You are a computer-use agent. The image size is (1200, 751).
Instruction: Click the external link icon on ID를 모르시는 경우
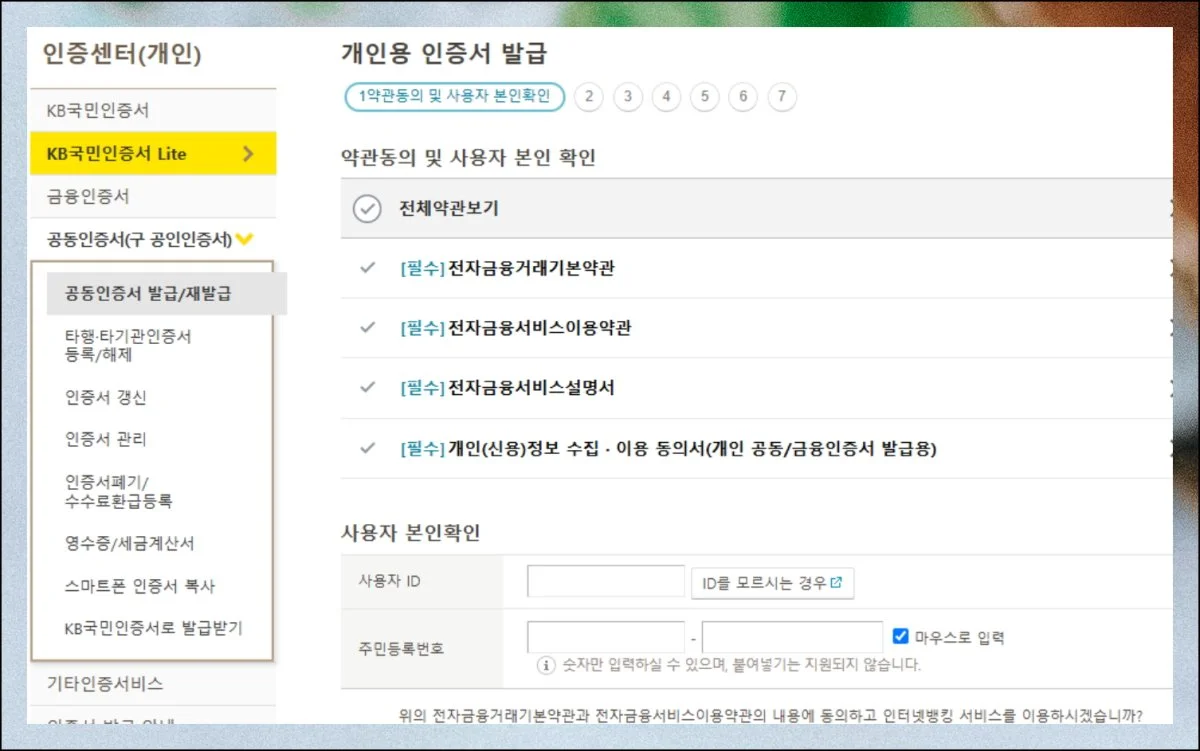837,582
